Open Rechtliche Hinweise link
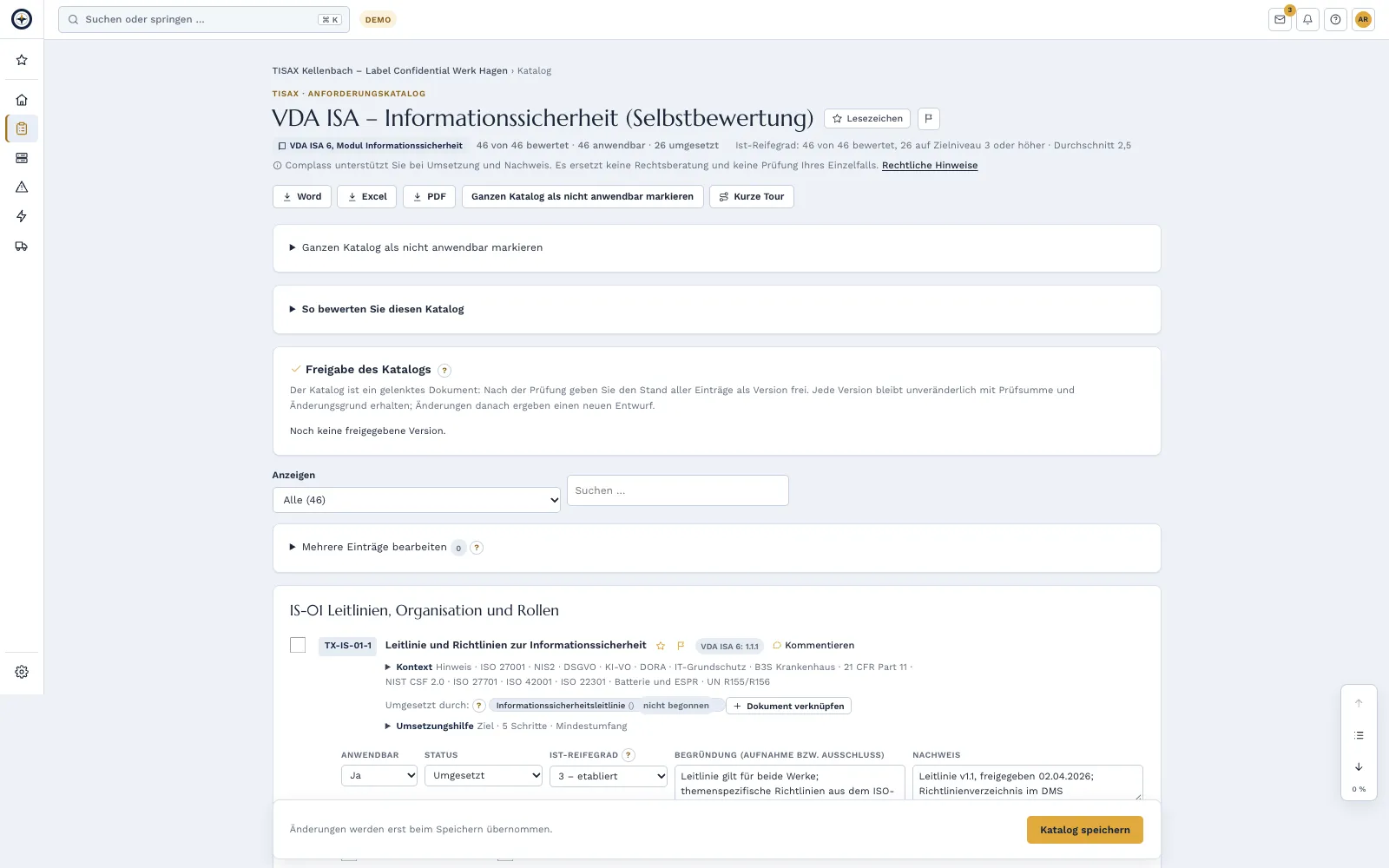This screenshot has height=868, width=1389. click(x=930, y=166)
